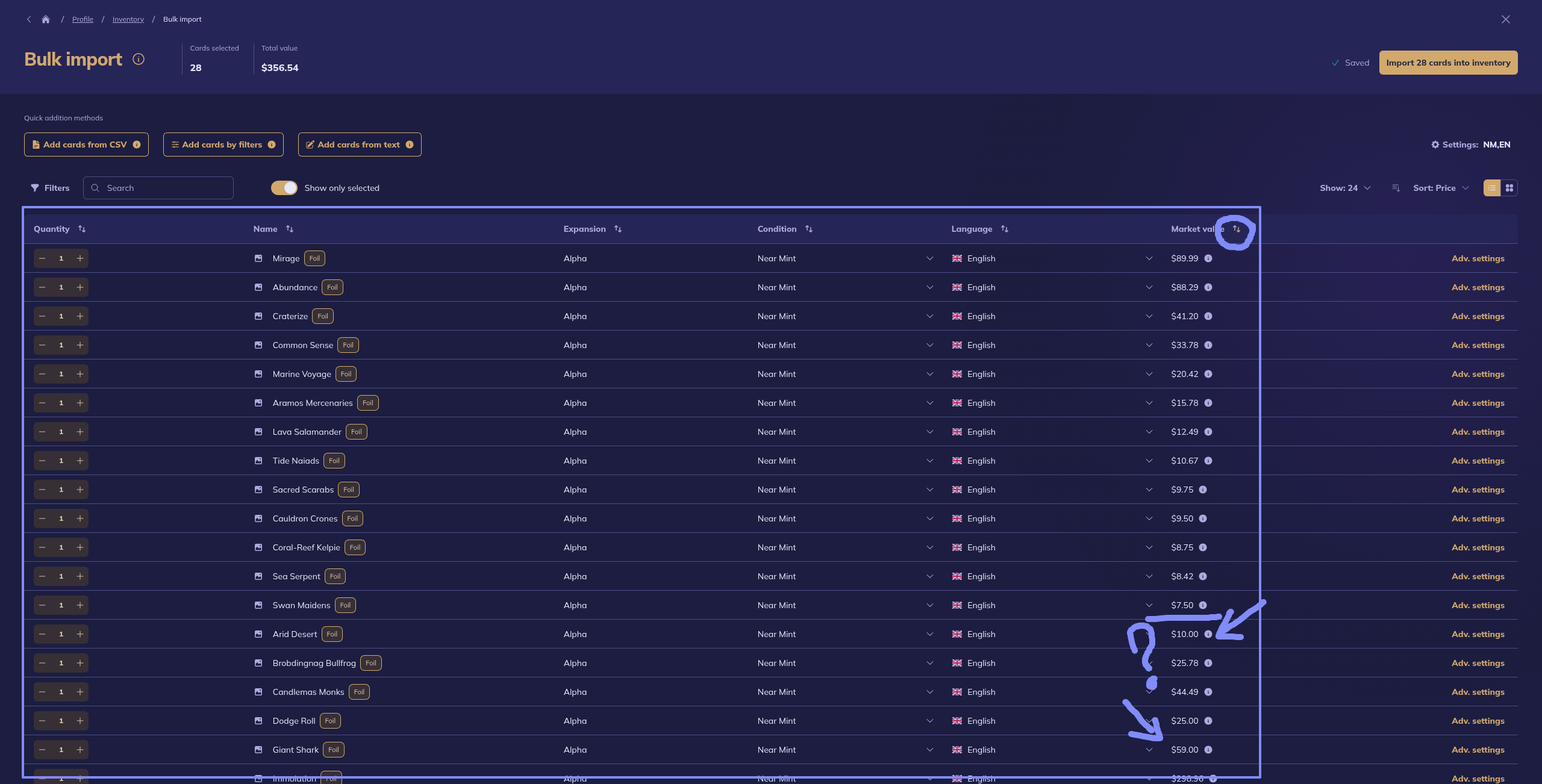
Task: Decrease quantity of Common Sense with minus
Action: 42,345
